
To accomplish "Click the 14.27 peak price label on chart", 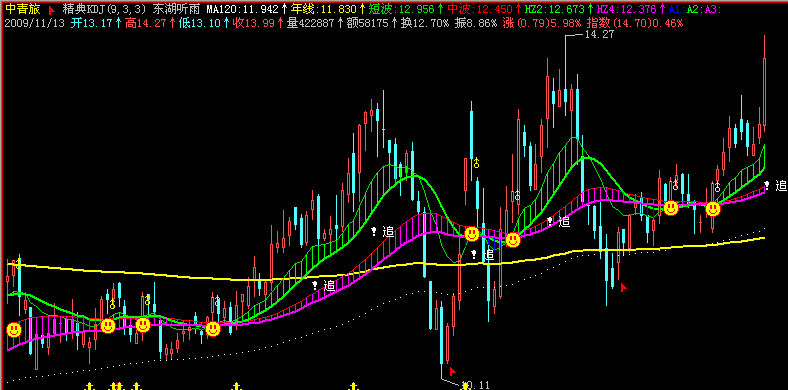I will (600, 35).
